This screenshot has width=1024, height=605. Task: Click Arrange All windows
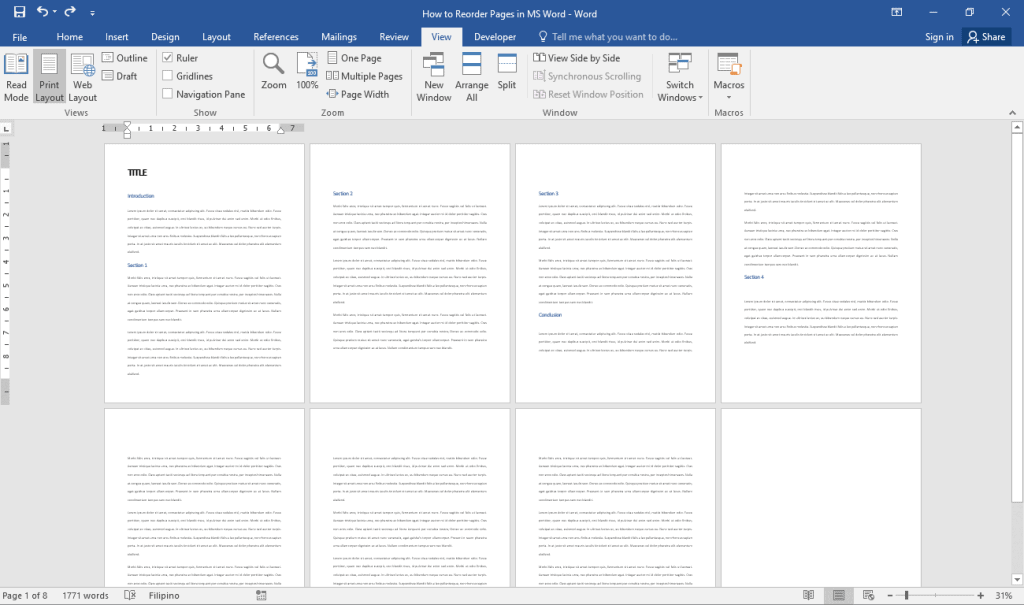(x=472, y=77)
